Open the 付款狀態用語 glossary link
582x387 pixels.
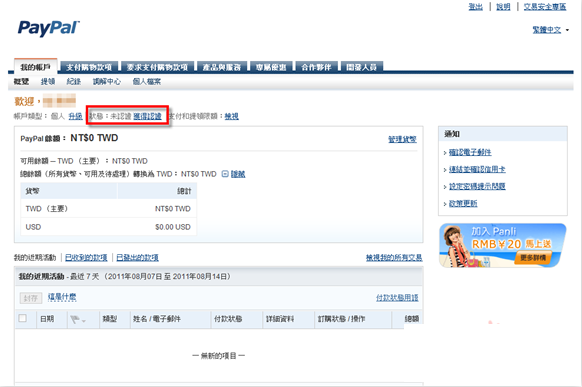397,298
